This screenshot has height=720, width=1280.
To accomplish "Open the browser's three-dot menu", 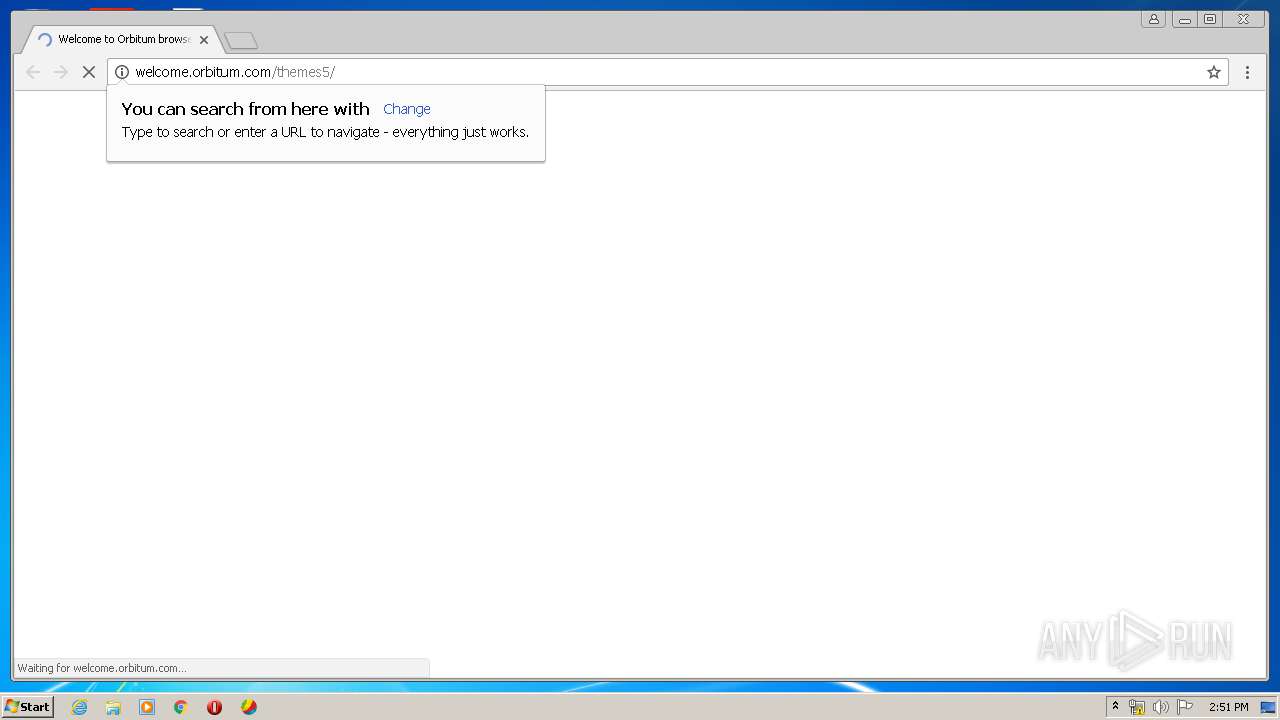I will (x=1247, y=72).
